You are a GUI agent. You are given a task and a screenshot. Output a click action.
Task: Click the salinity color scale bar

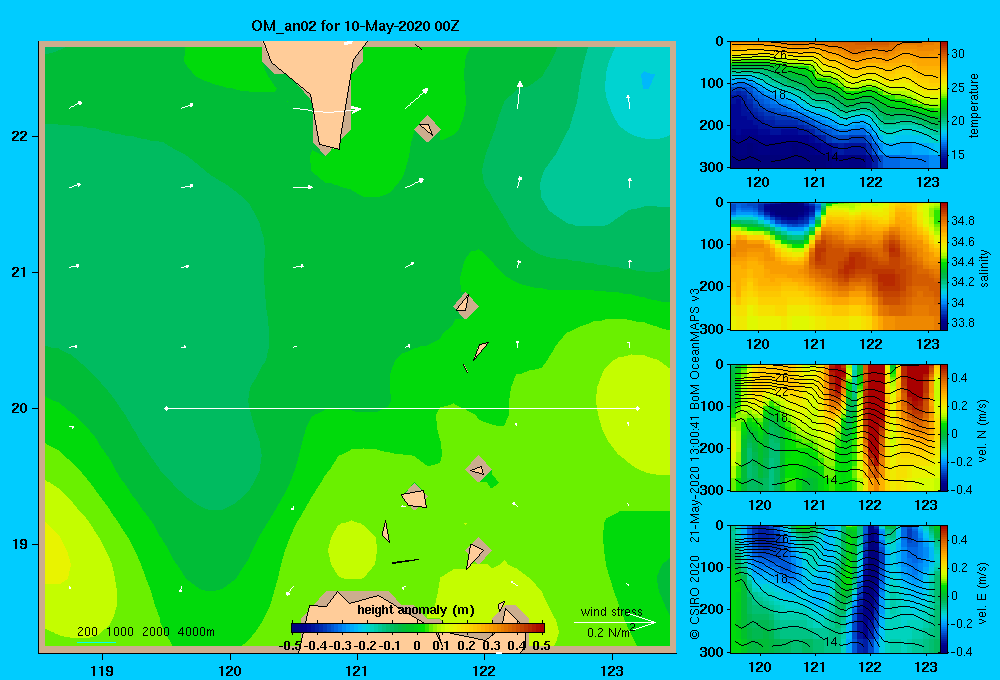(944, 266)
